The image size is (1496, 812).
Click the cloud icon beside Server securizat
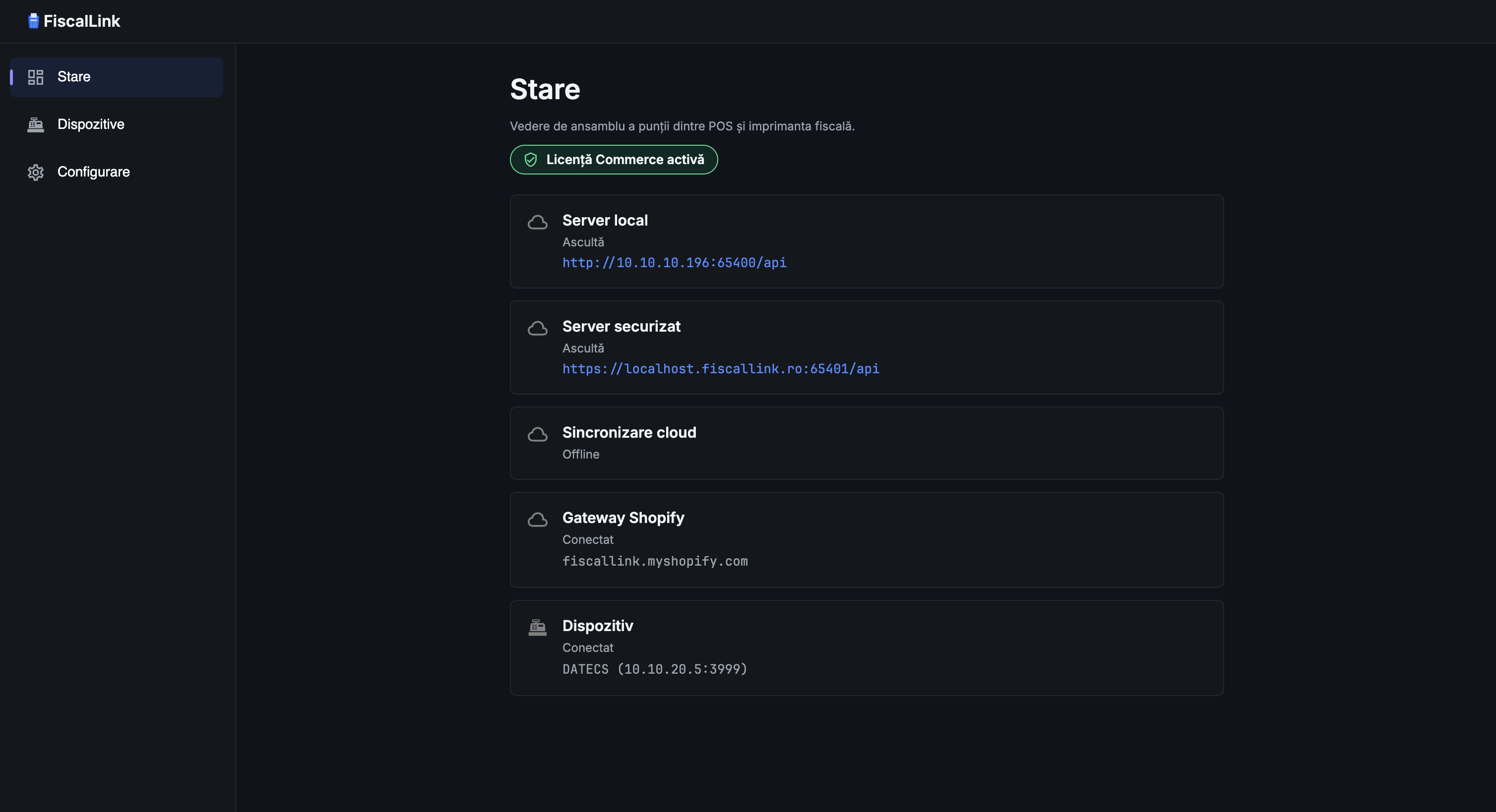tap(537, 329)
